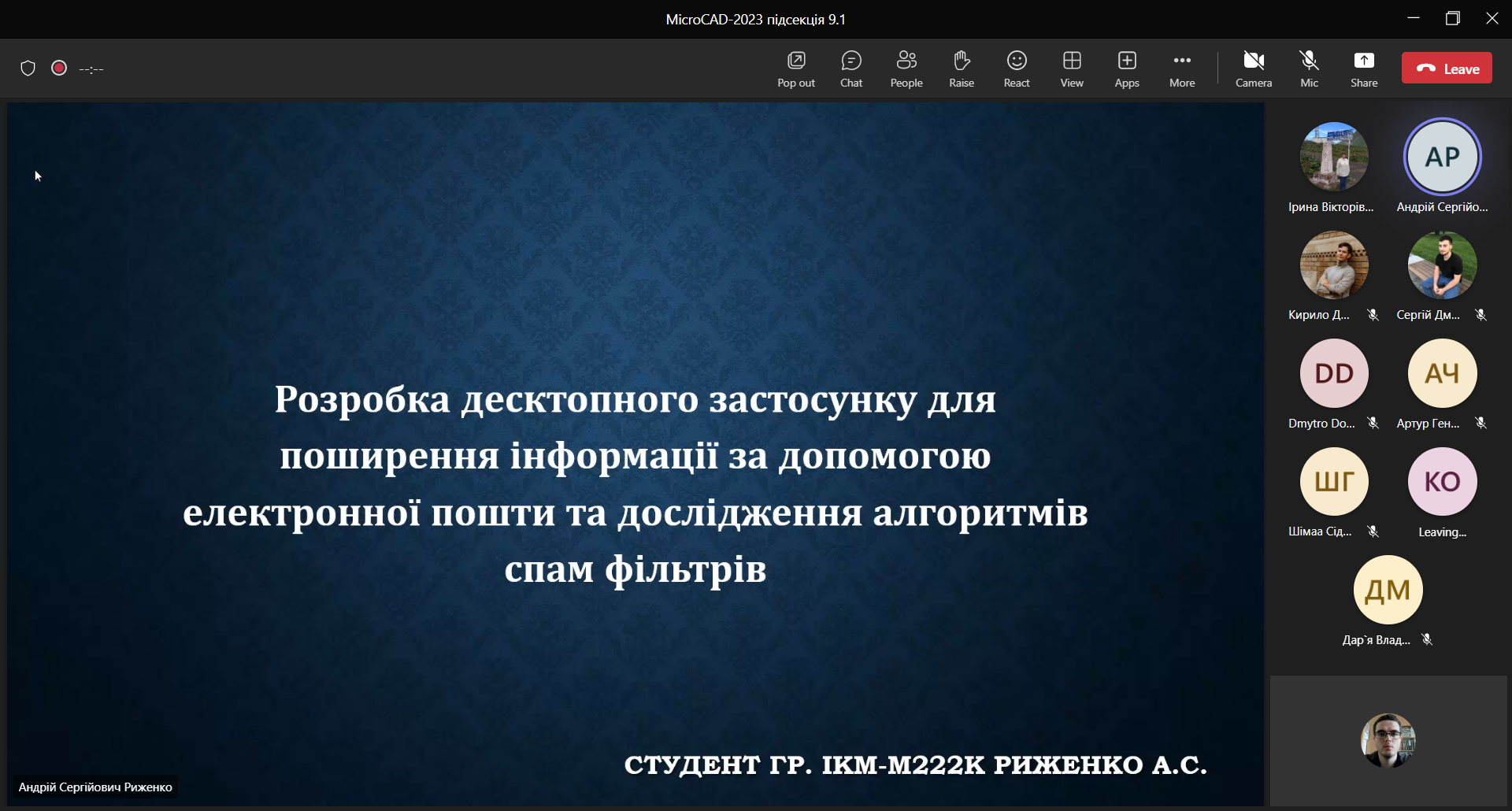Turn on the Camera
Viewport: 1512px width, 811px height.
1253,69
